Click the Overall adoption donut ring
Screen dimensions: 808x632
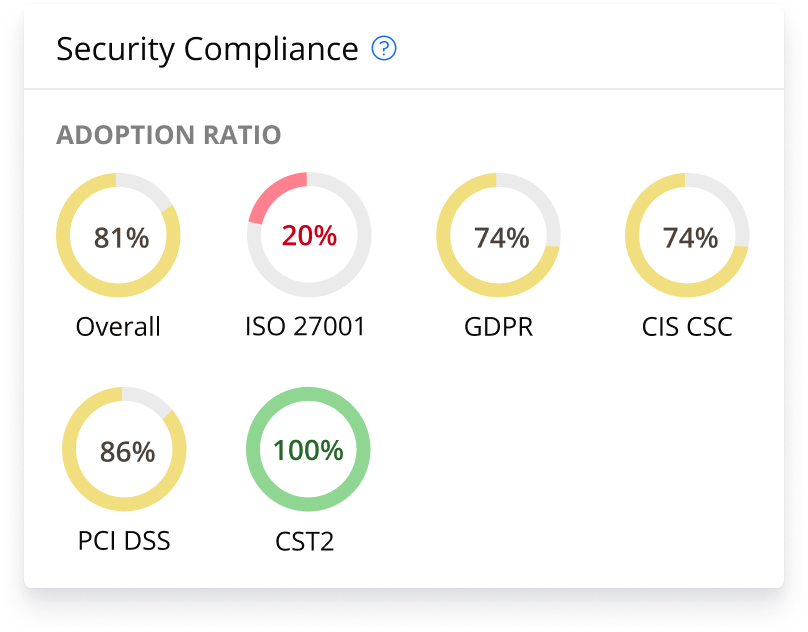pyautogui.click(x=62, y=237)
